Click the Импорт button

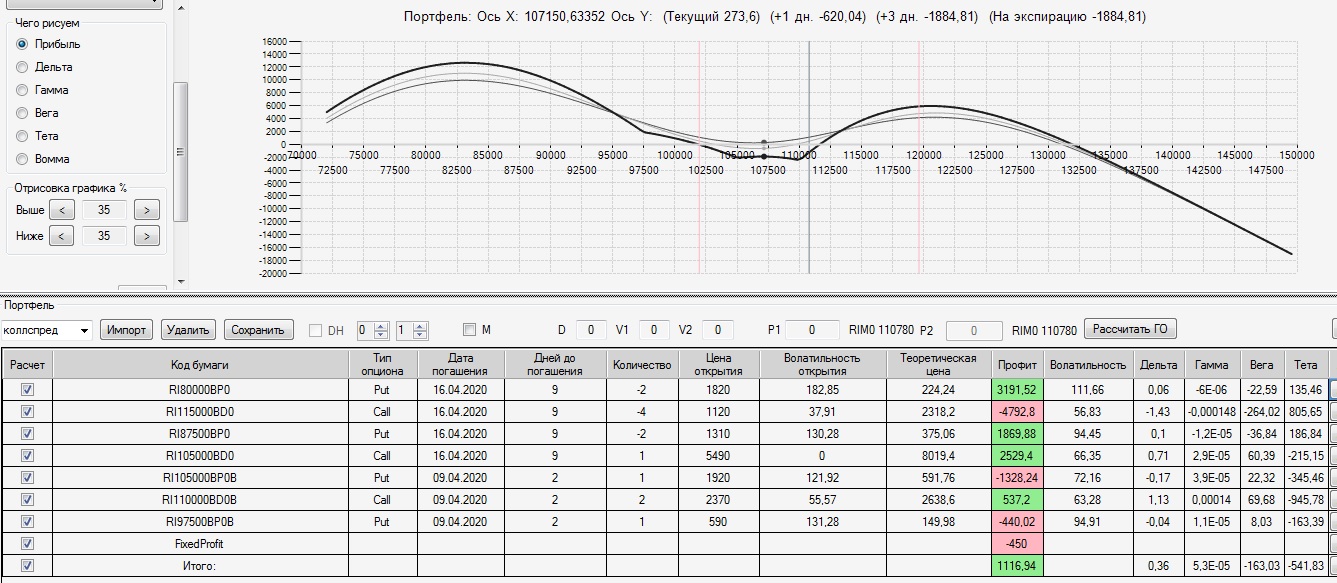coord(127,330)
